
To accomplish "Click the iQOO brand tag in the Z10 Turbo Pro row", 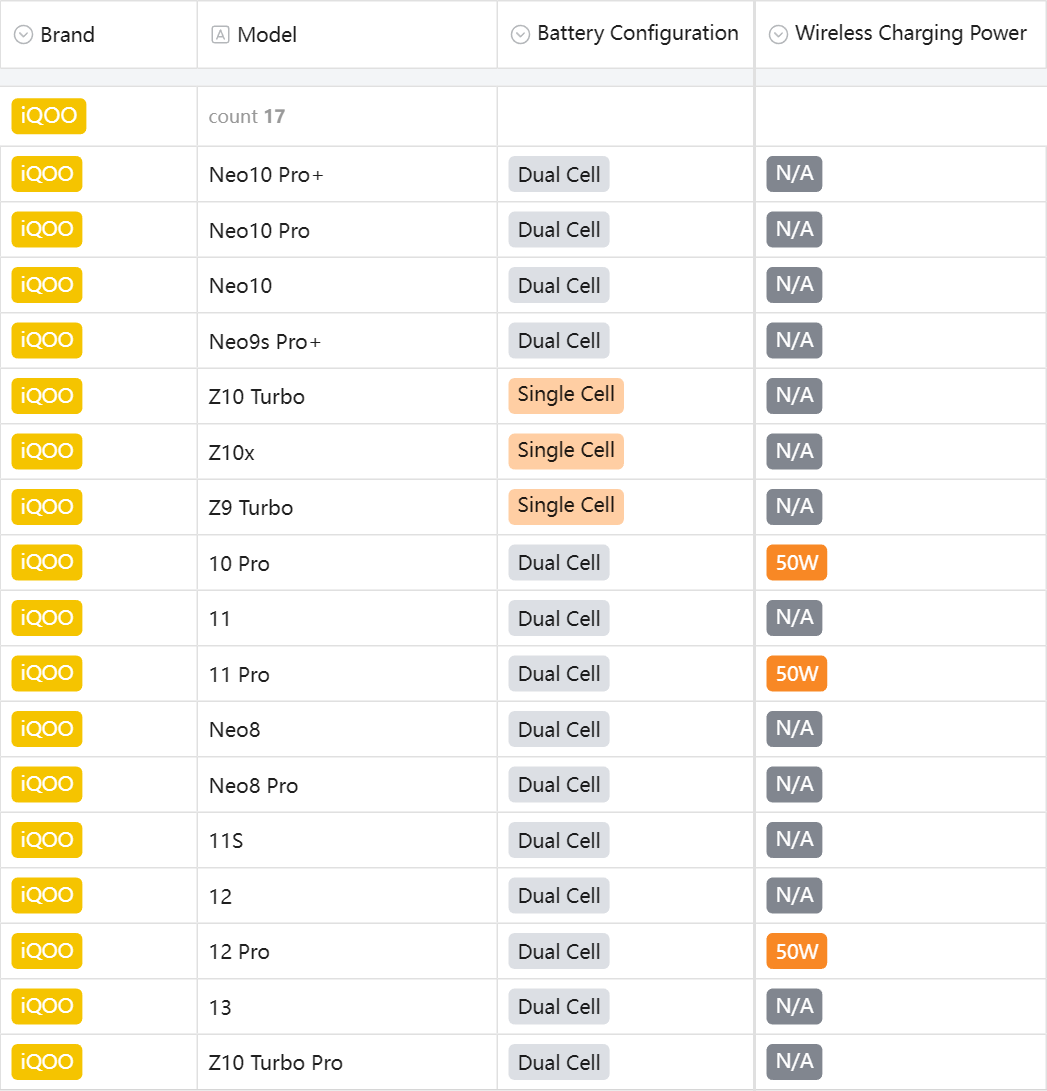I will pos(47,1062).
